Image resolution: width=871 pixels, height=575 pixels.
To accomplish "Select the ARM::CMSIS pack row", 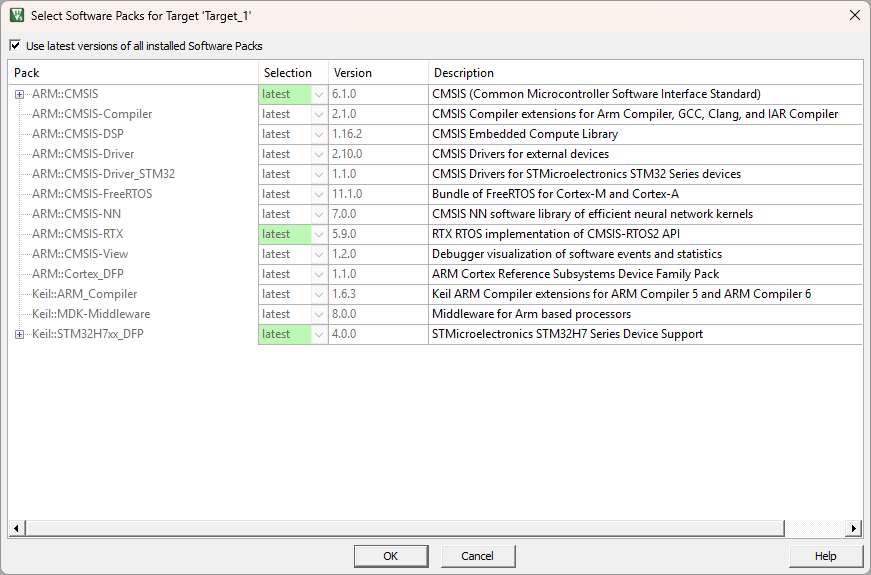I will click(65, 94).
